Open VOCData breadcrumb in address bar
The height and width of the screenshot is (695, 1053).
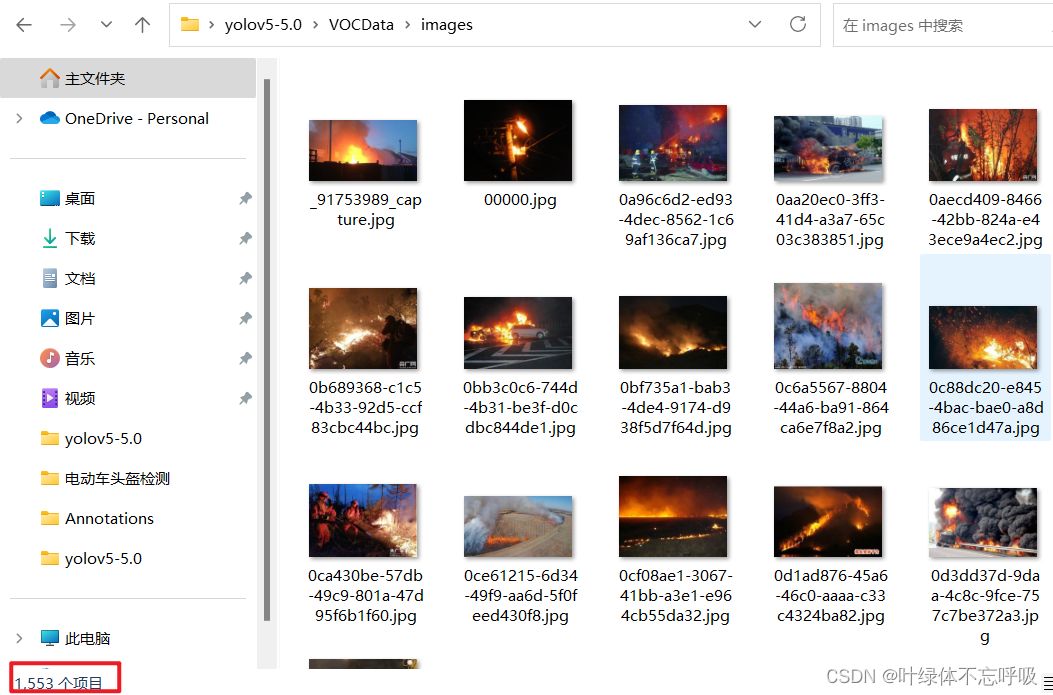(361, 25)
